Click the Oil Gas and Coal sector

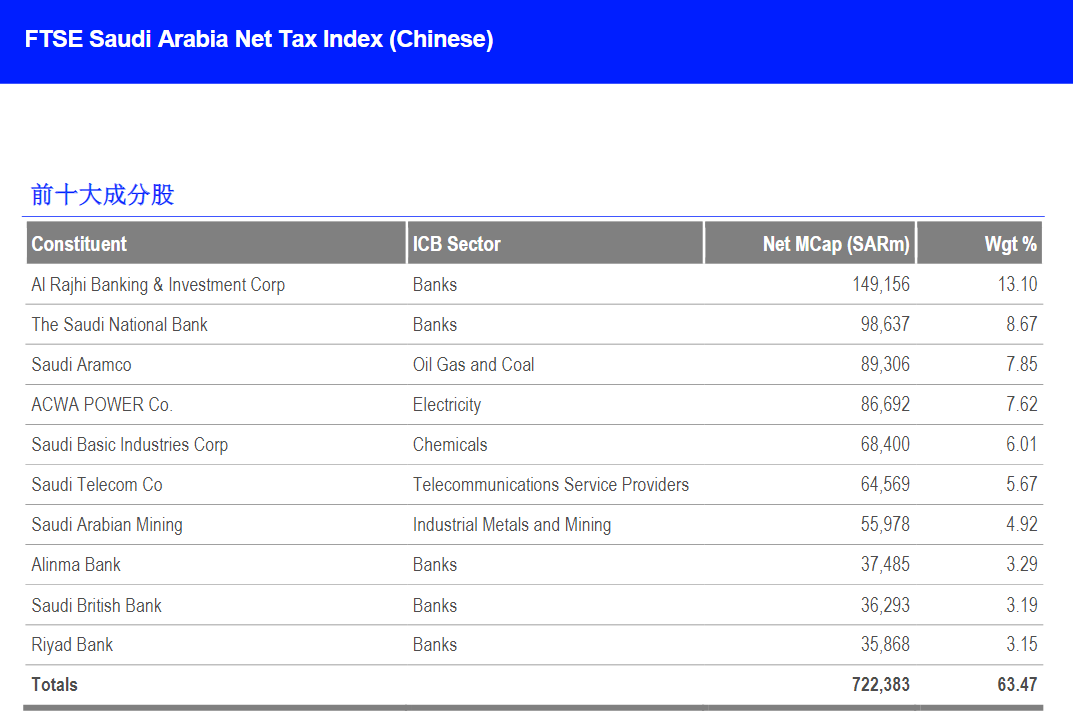click(474, 365)
